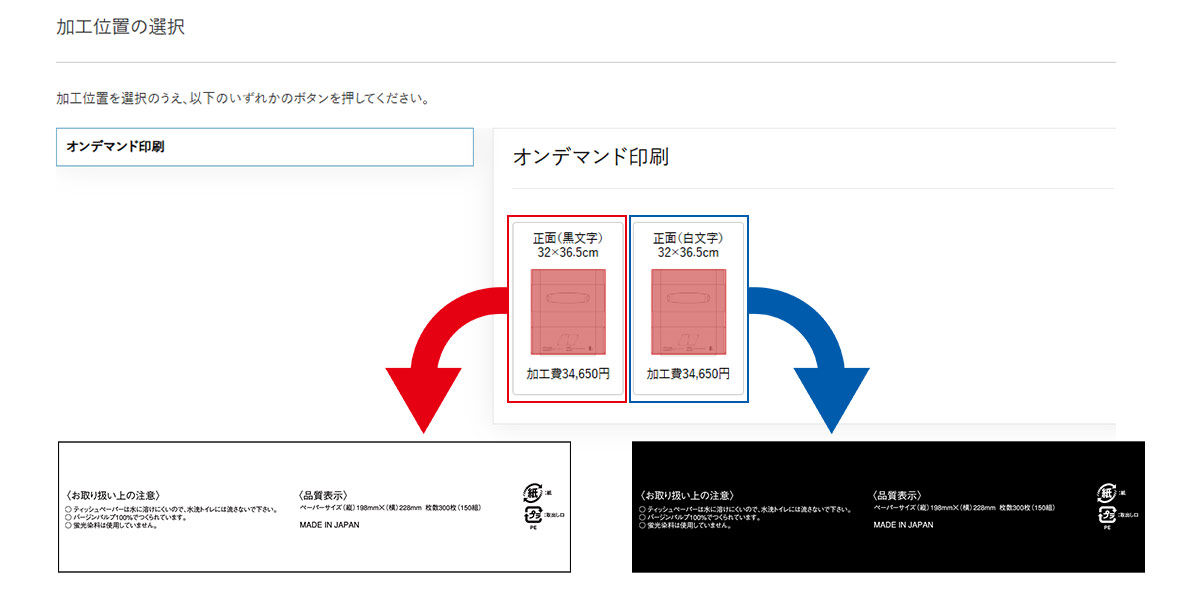Select the オンデマンド印刷 tab on the left

tap(264, 146)
